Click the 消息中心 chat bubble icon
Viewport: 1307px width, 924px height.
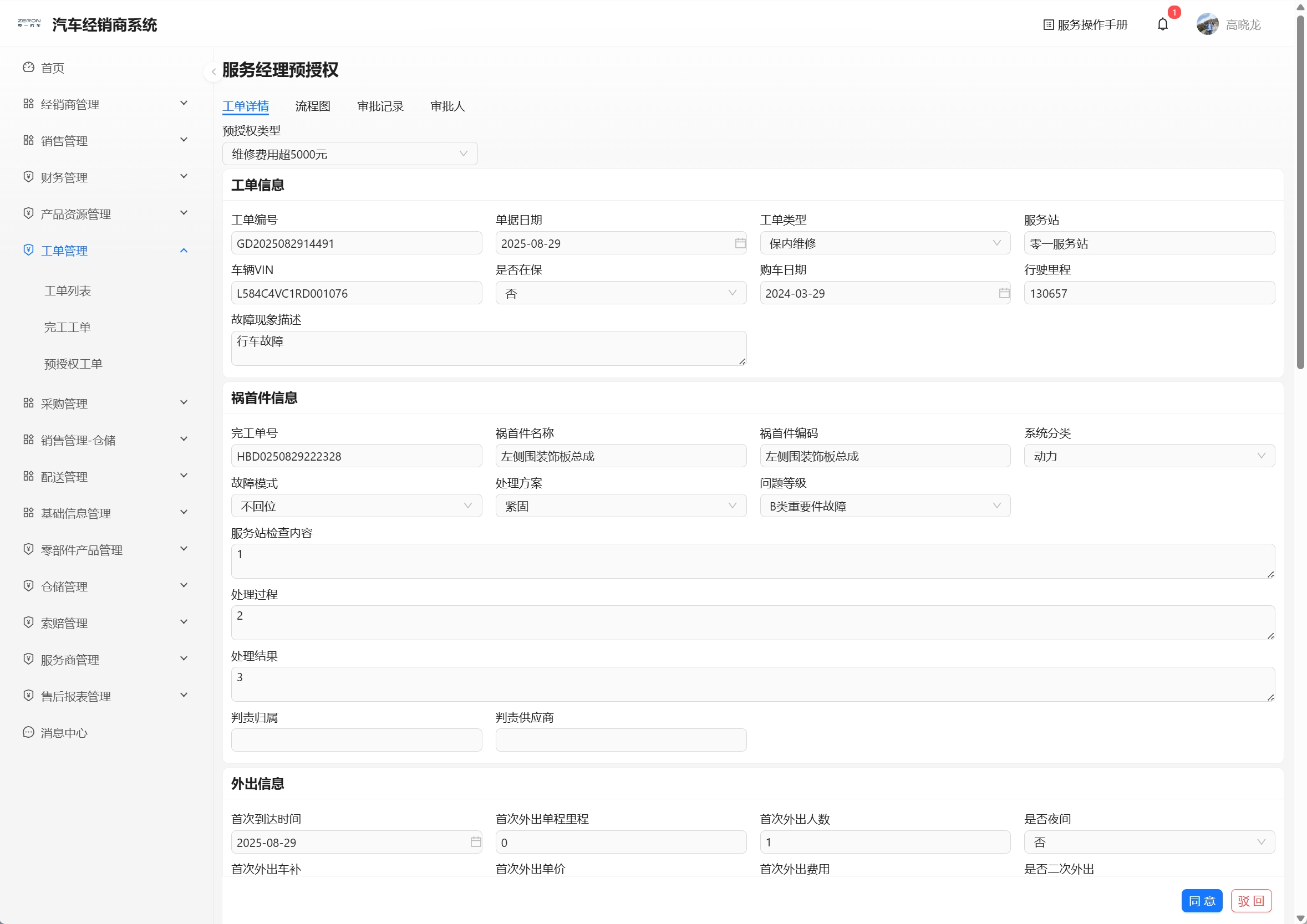(x=28, y=732)
